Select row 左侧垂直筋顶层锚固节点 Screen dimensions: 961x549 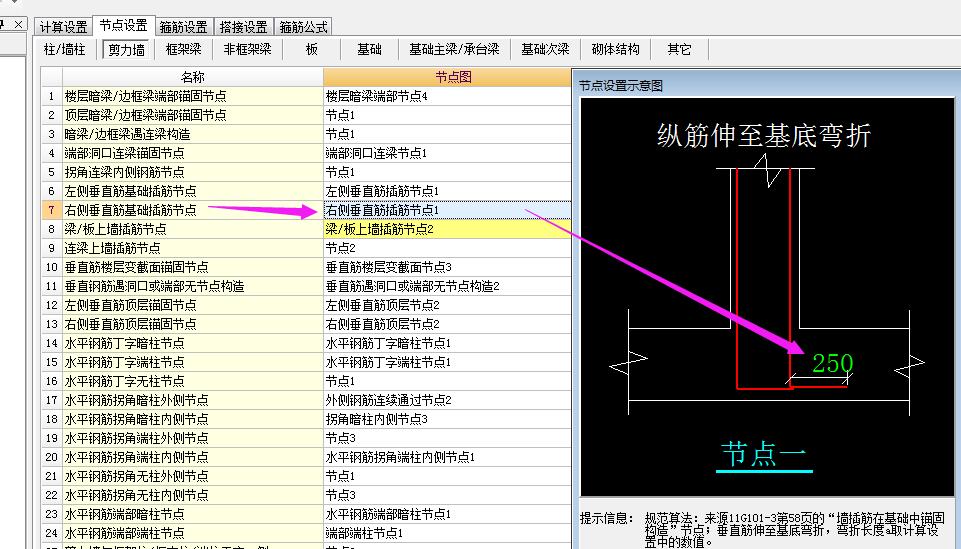tap(192, 305)
